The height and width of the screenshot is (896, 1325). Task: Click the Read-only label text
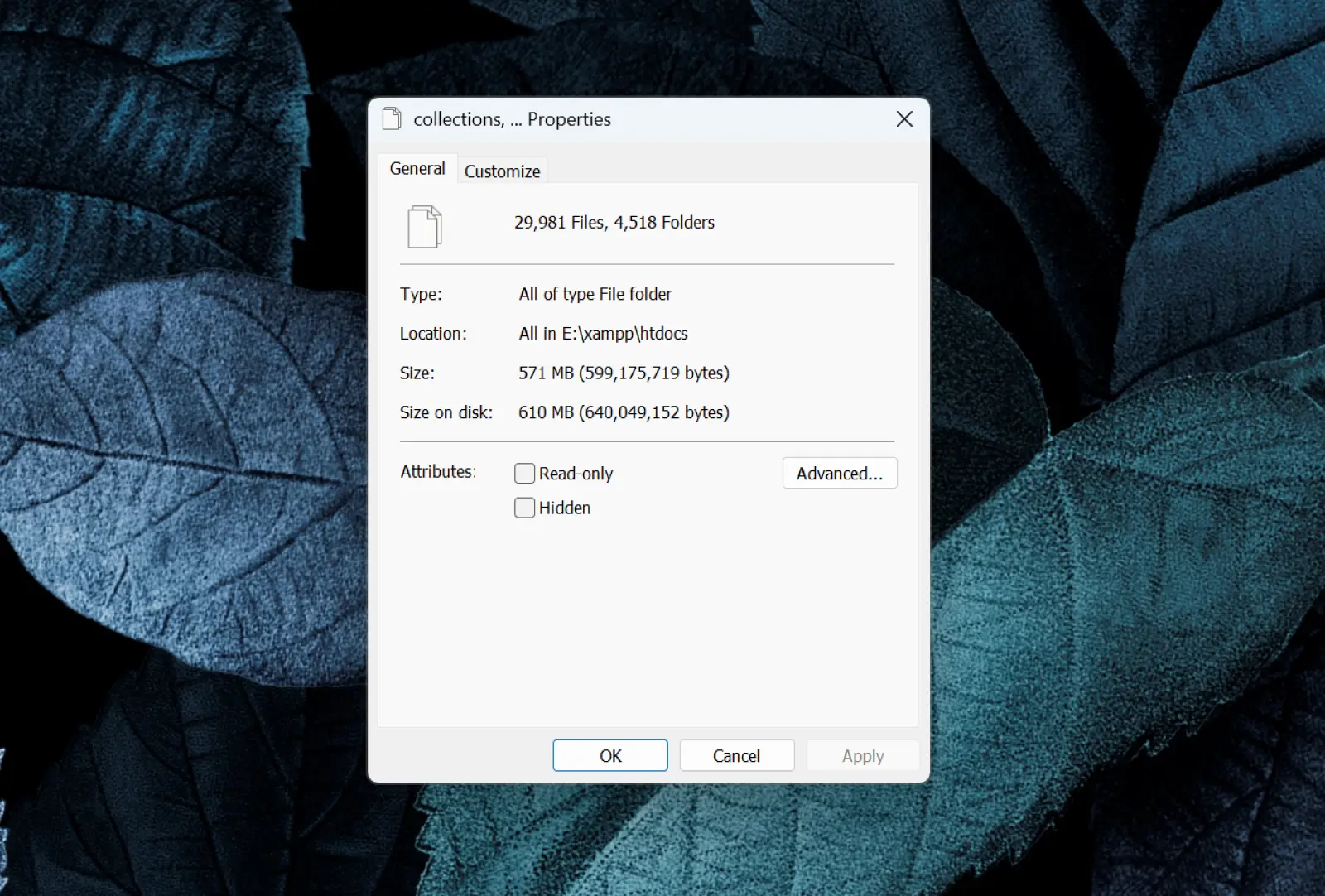point(576,474)
